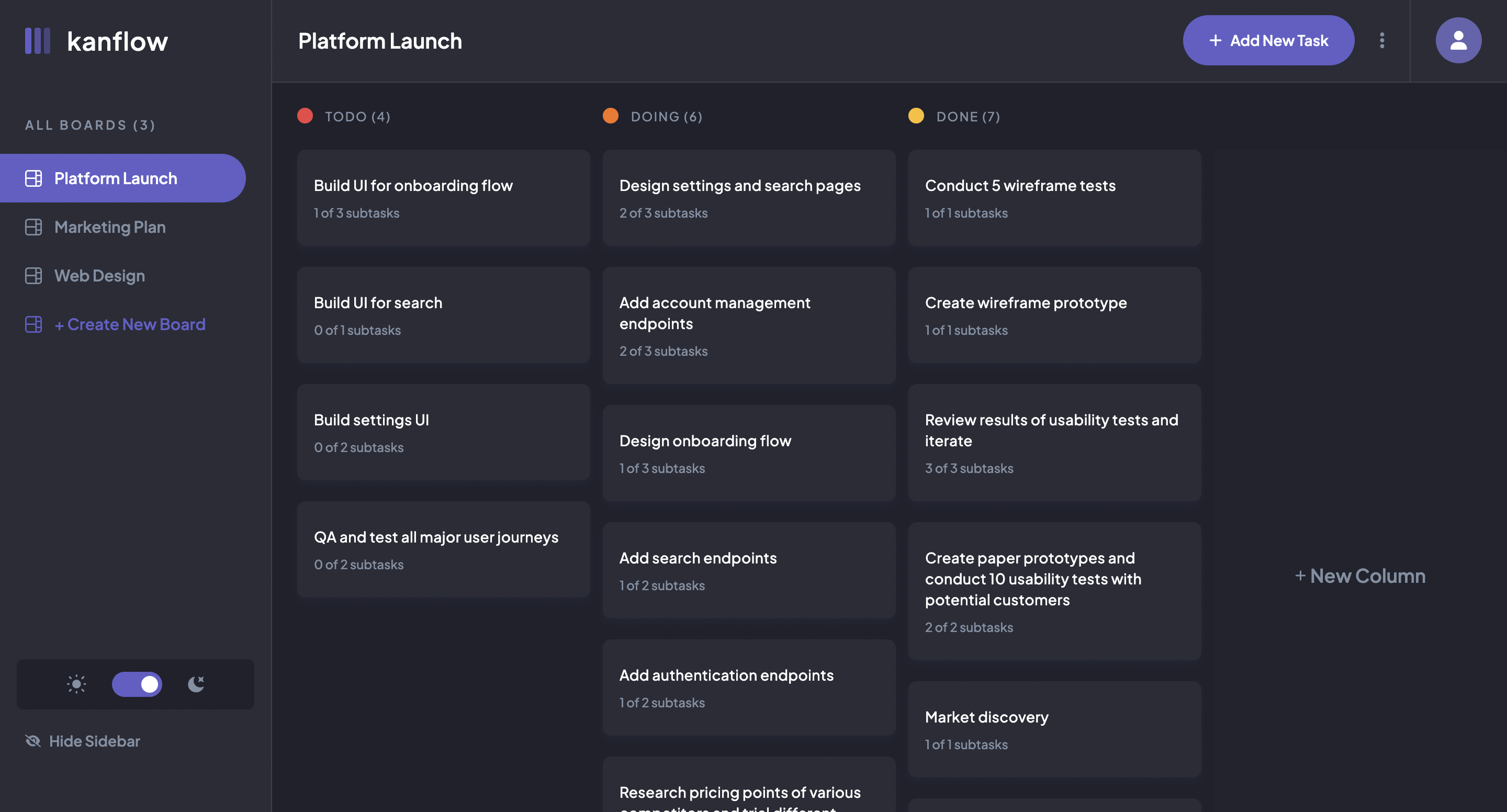Add a new column to board
This screenshot has width=1507, height=812.
pyautogui.click(x=1360, y=576)
